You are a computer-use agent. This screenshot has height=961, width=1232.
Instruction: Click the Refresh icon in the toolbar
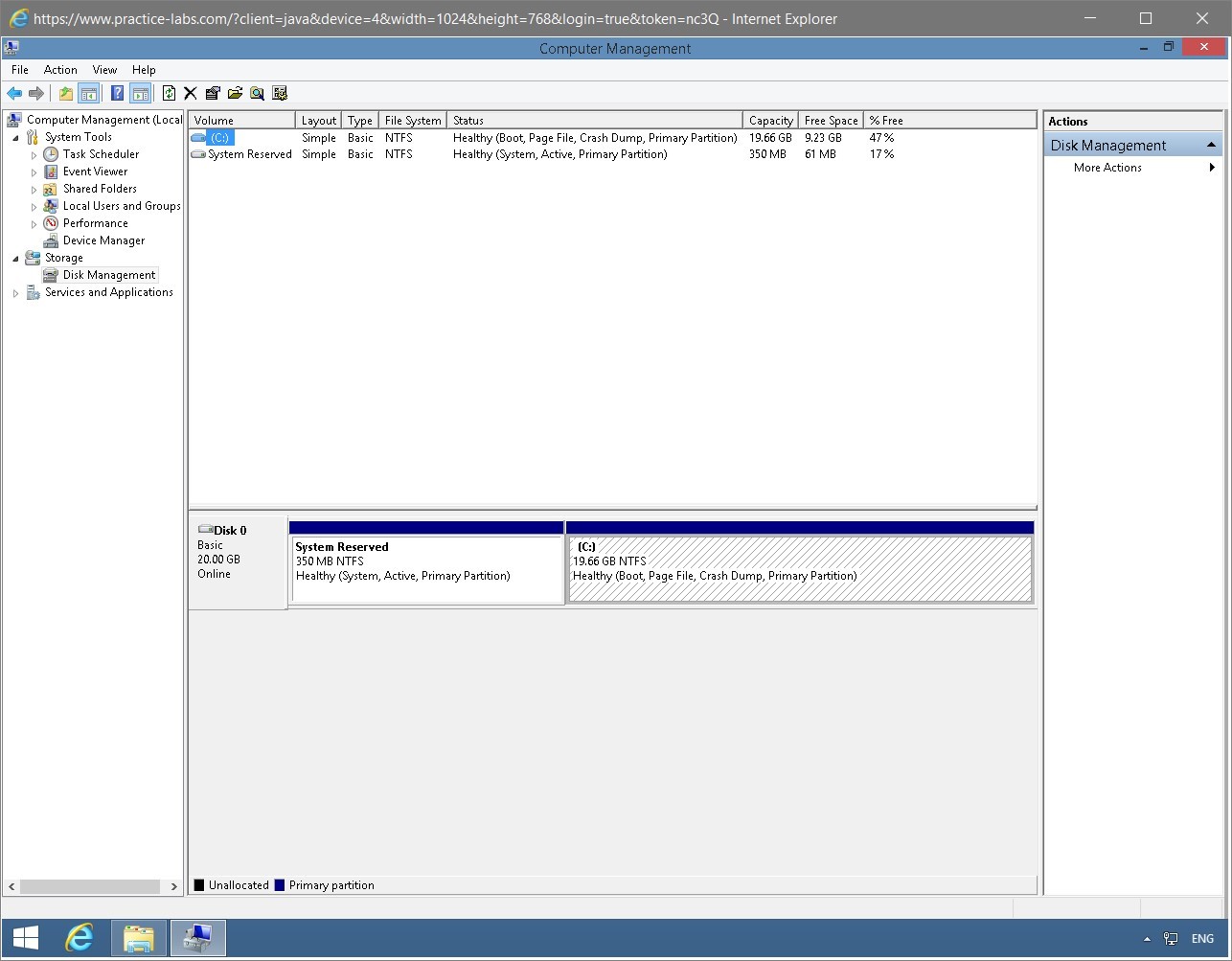click(x=169, y=93)
